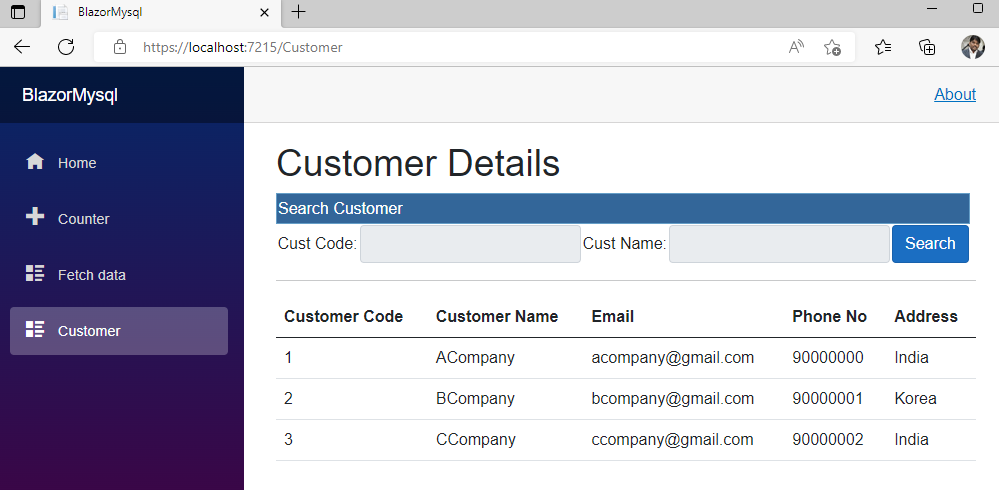999x490 pixels.
Task: Open a new browser tab
Action: (298, 11)
